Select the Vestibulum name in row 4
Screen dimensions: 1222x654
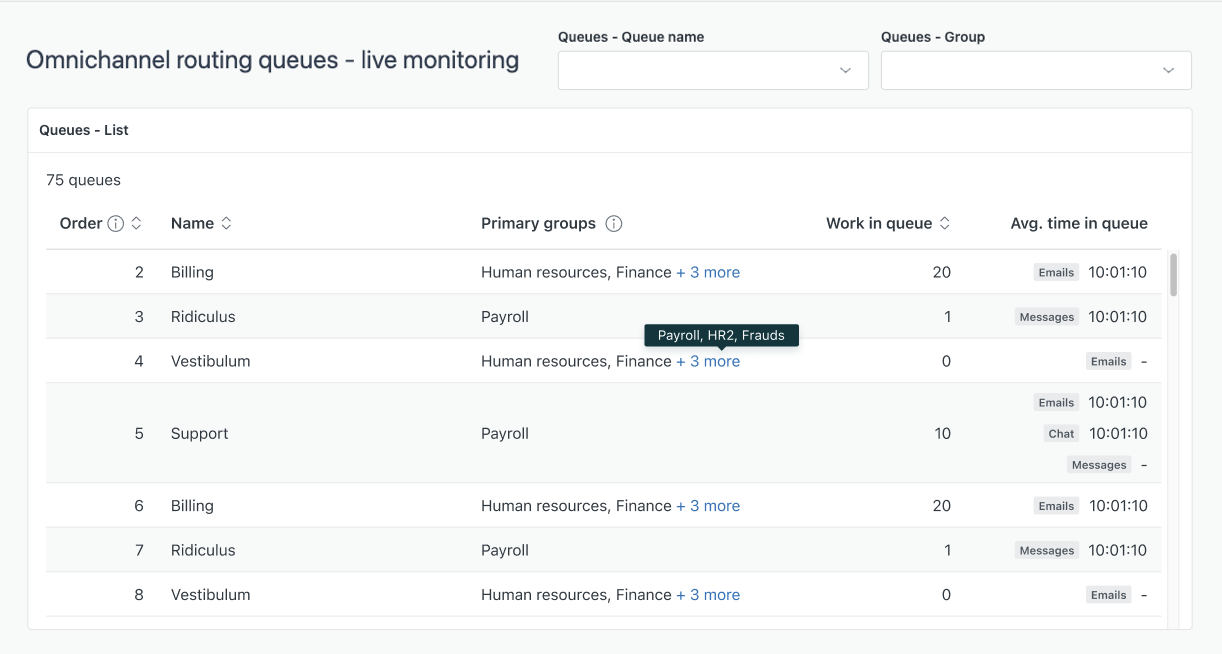211,361
